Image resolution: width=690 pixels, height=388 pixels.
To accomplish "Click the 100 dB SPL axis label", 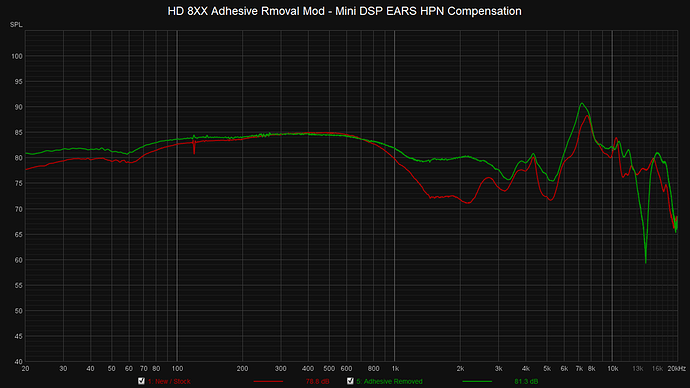I will click(x=17, y=56).
